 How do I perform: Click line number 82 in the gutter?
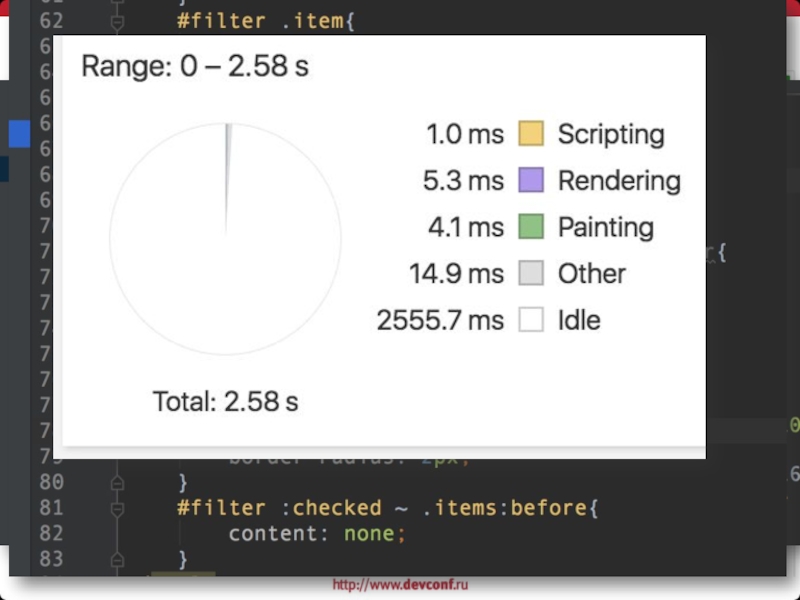52,533
